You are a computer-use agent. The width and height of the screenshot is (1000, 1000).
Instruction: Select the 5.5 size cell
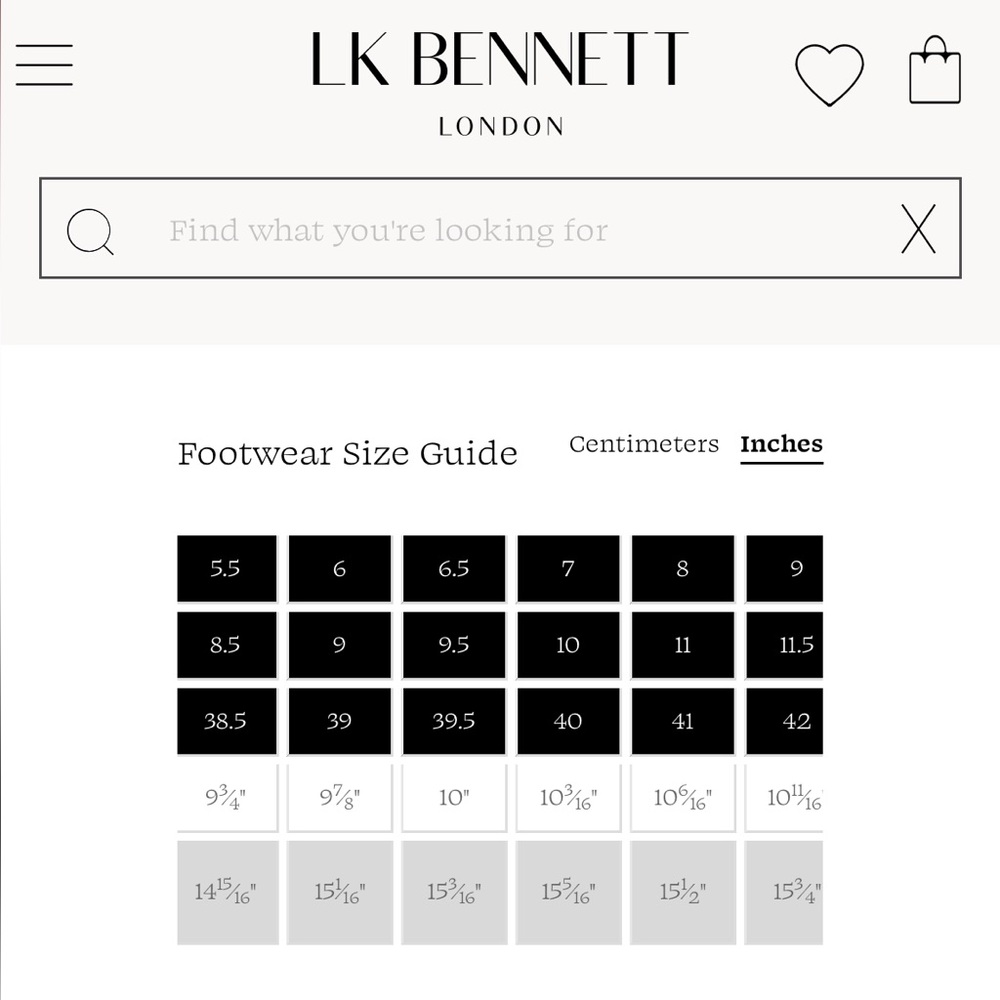(x=227, y=568)
